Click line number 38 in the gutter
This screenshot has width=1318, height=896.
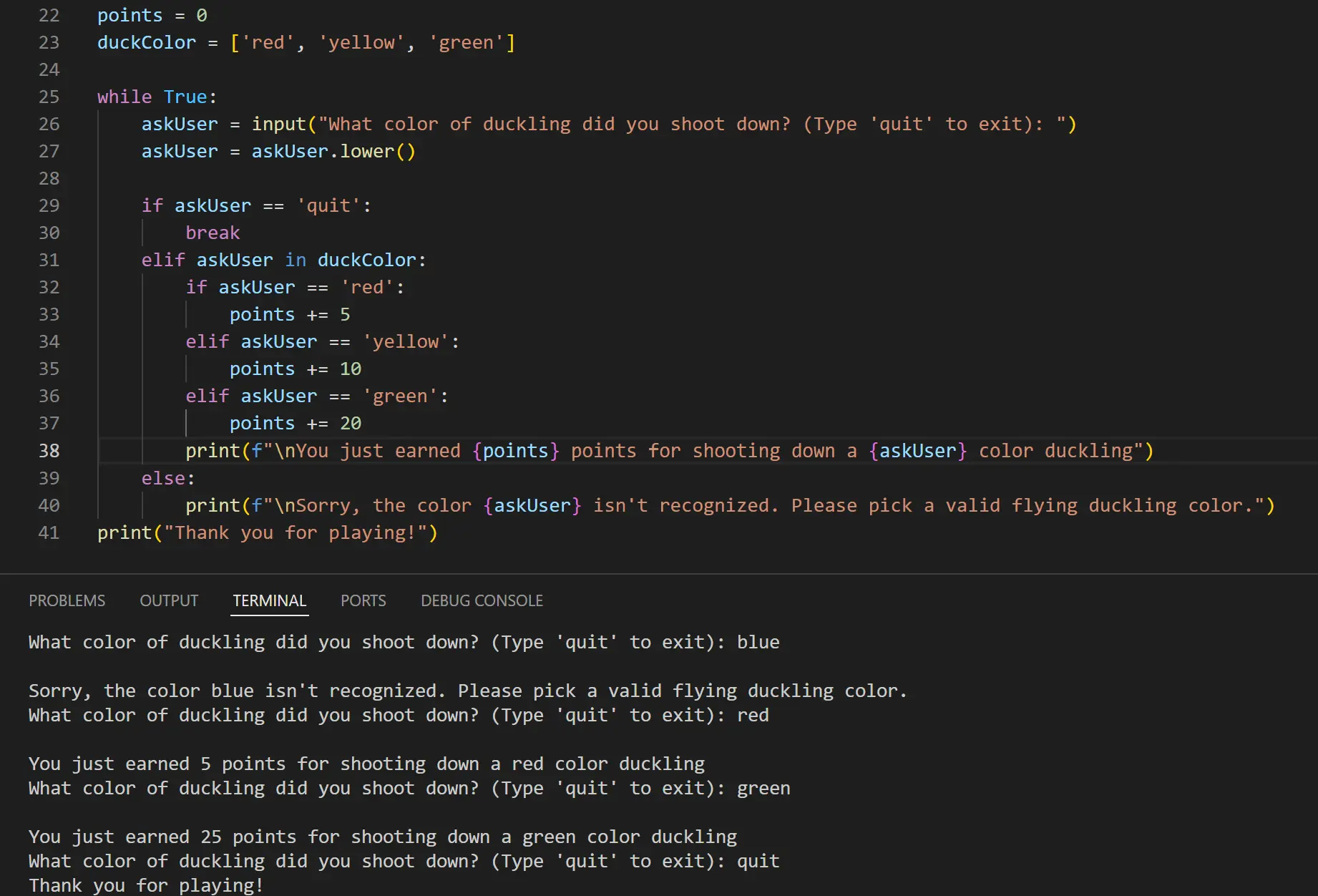(49, 451)
